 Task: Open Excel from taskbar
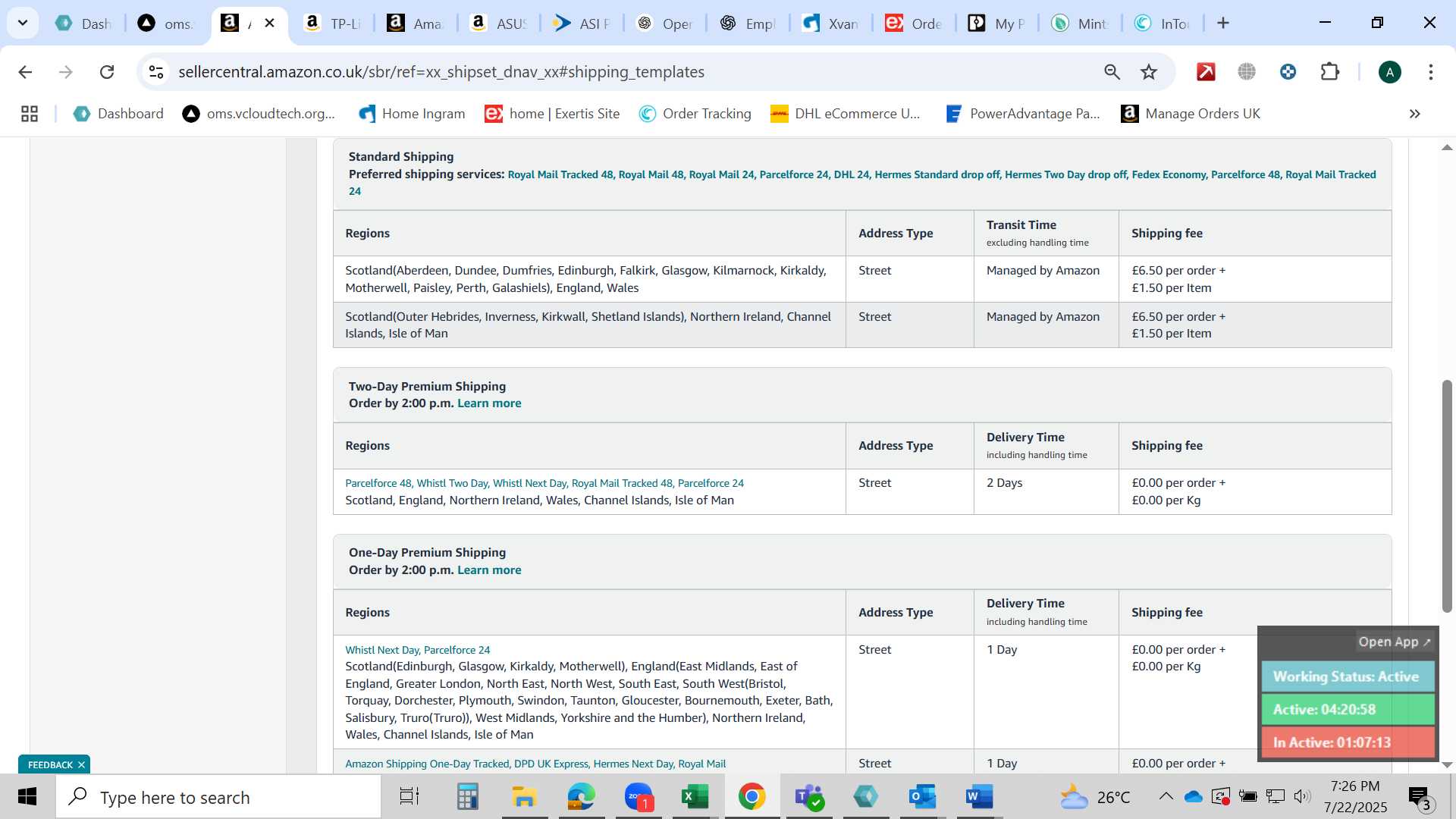click(x=695, y=797)
